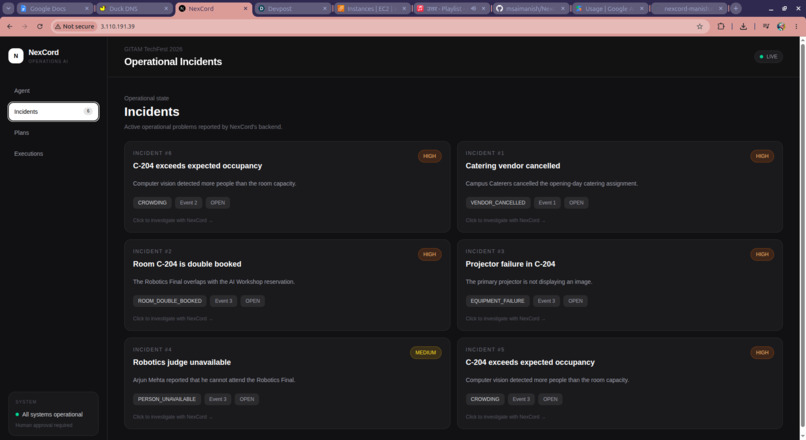Screen dimensions: 806x440
Task: Close the Duck DNS tab
Action: coord(166,9)
